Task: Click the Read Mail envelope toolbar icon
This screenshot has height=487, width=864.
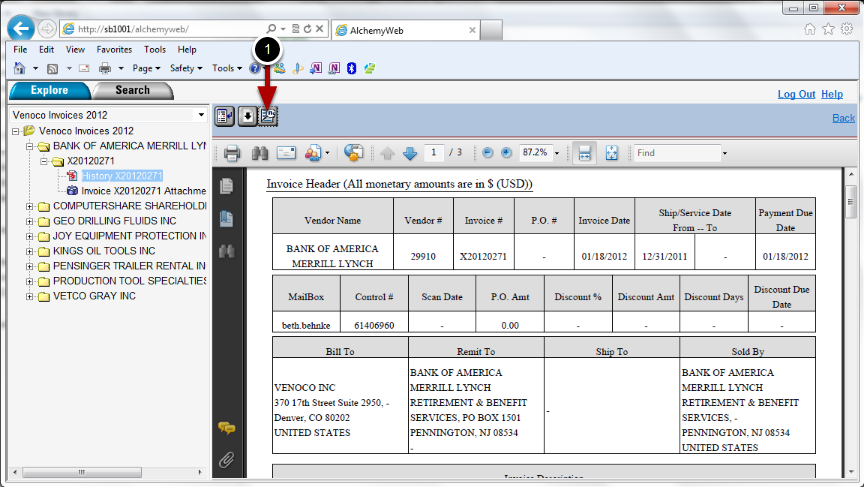Action: pyautogui.click(x=84, y=68)
